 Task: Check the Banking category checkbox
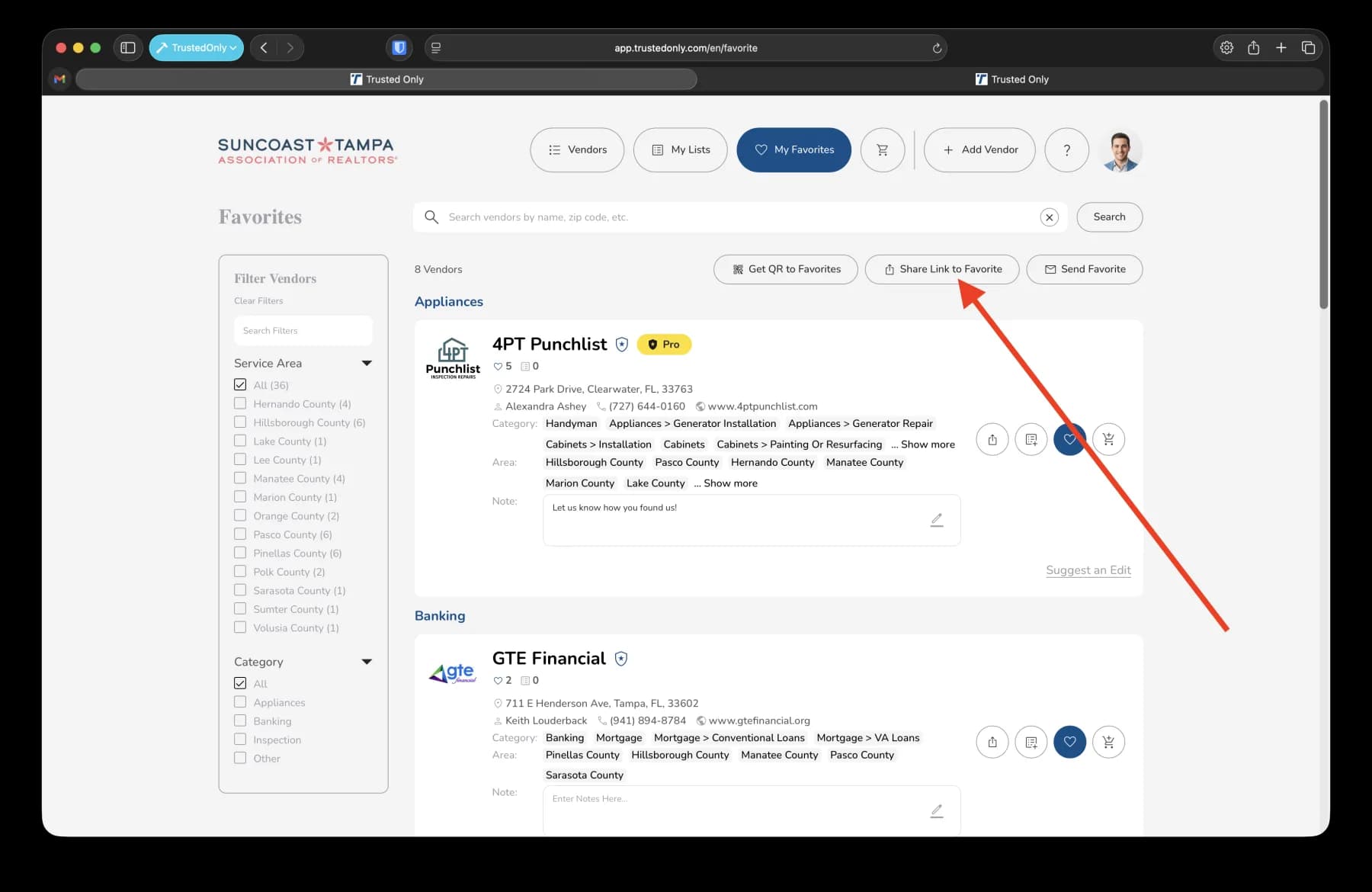point(240,720)
